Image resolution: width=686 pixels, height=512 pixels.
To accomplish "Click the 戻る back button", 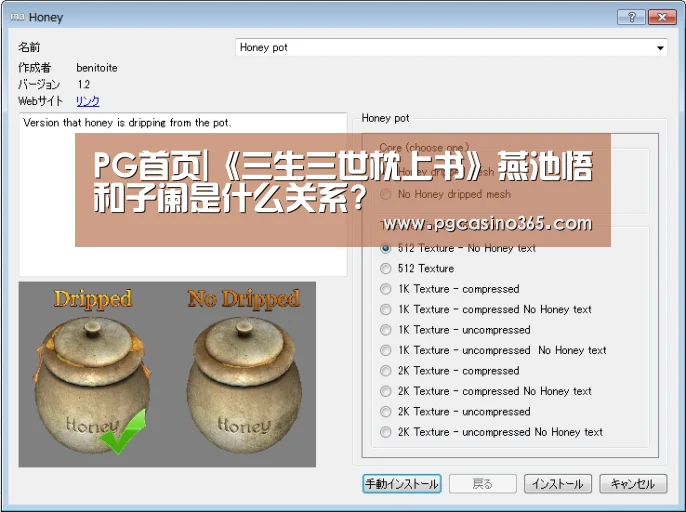I will click(x=483, y=484).
